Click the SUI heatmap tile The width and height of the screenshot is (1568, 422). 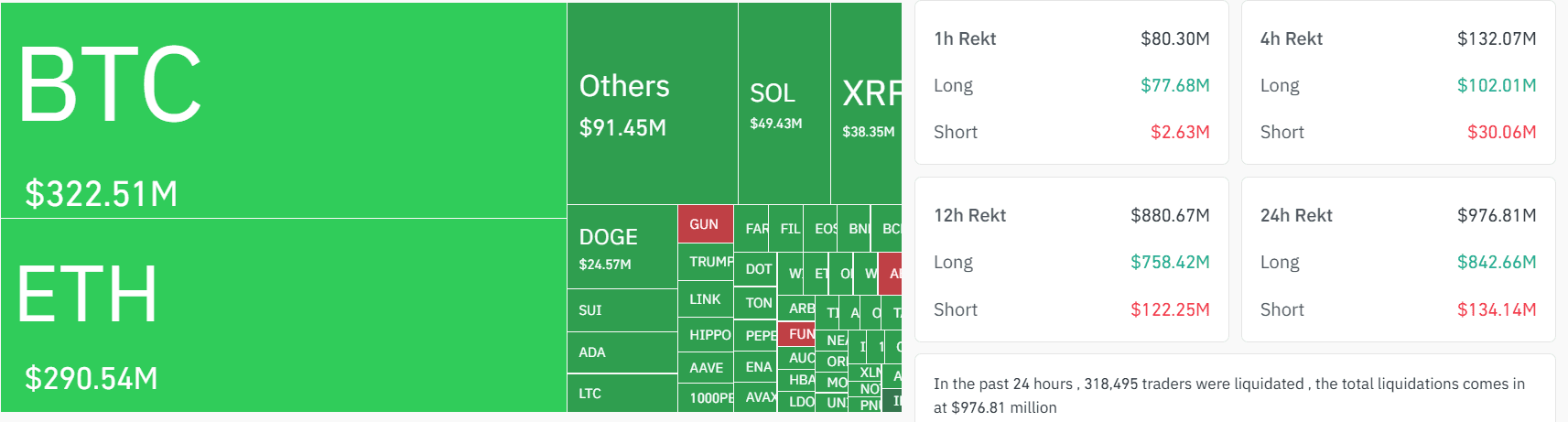tap(622, 310)
